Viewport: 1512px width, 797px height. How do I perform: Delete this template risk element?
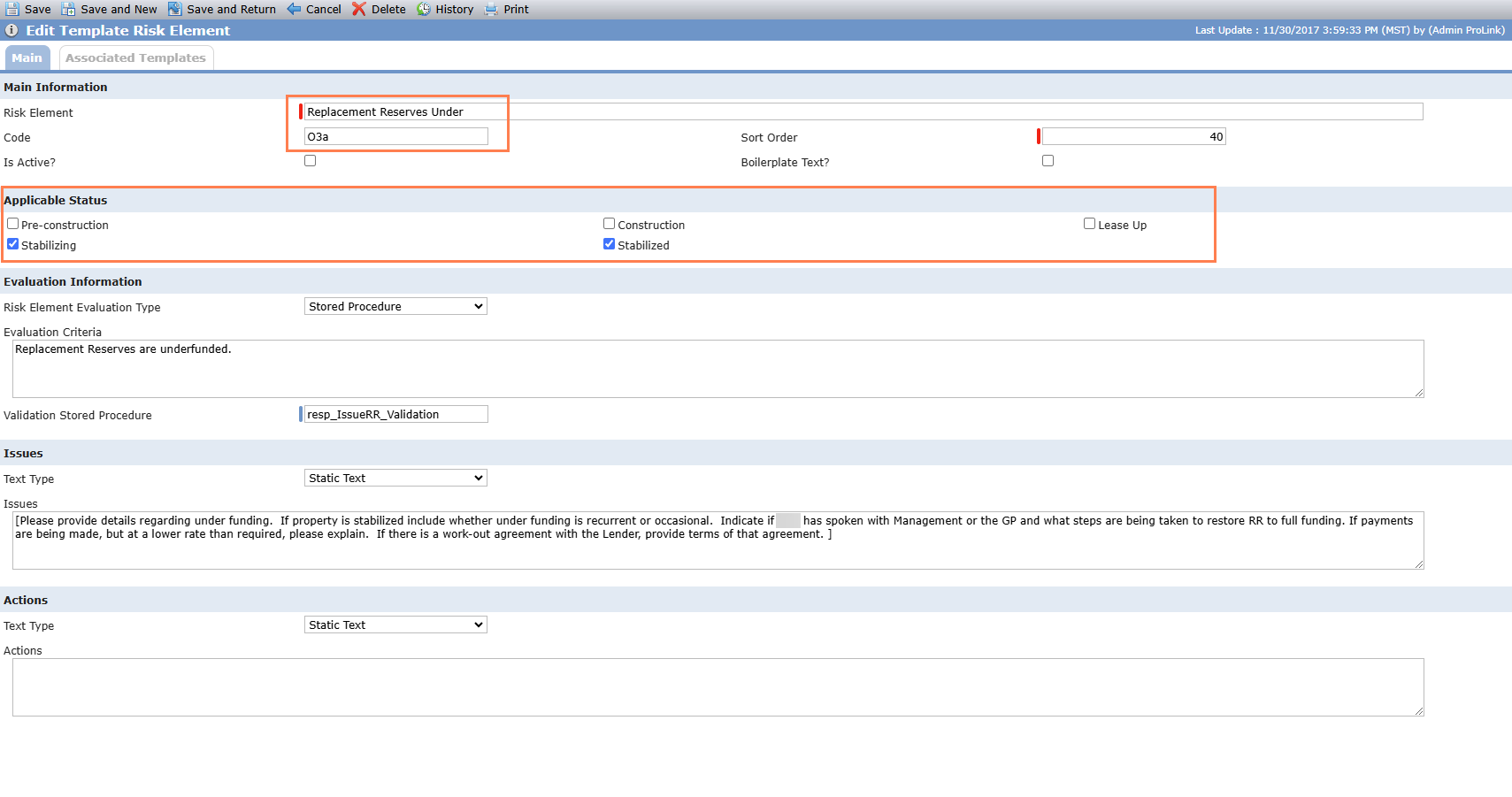coord(388,9)
